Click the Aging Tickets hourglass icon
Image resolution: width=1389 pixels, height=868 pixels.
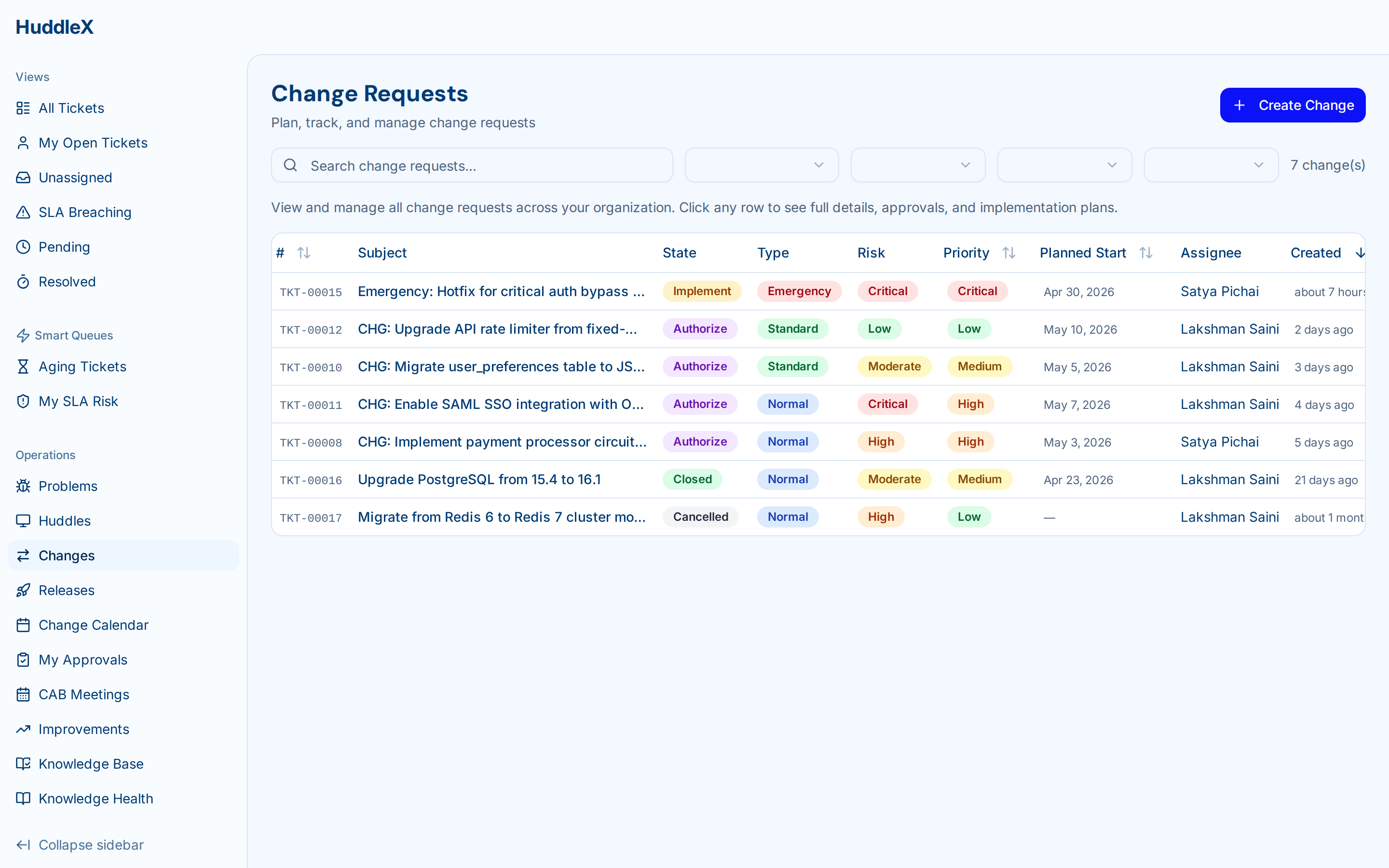pos(23,366)
